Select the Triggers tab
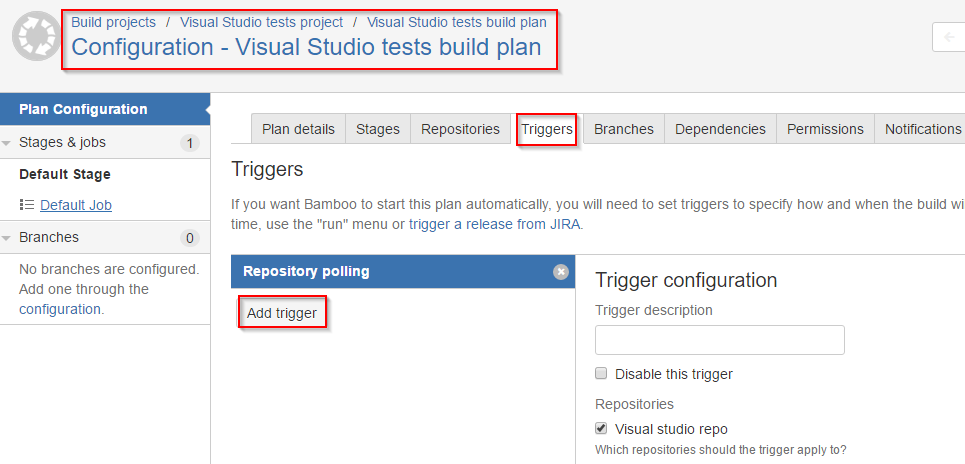 pos(547,129)
